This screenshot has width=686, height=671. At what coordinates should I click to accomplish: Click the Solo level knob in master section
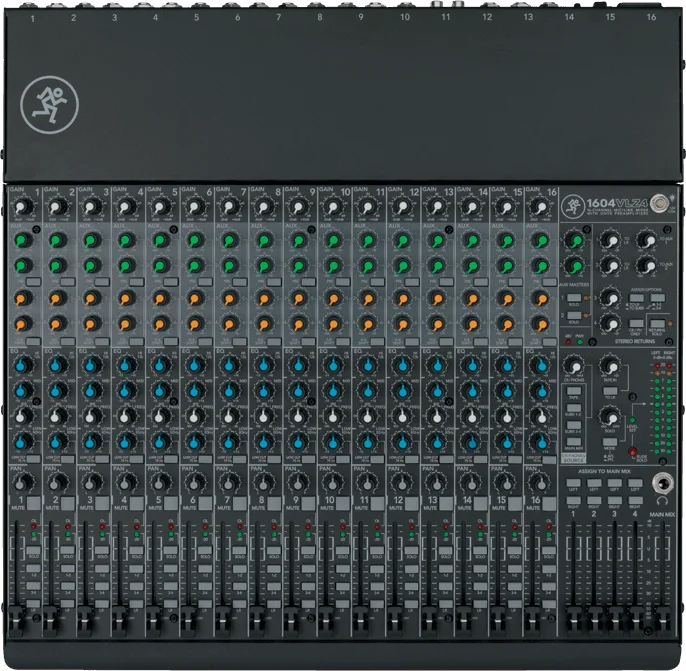(610, 416)
